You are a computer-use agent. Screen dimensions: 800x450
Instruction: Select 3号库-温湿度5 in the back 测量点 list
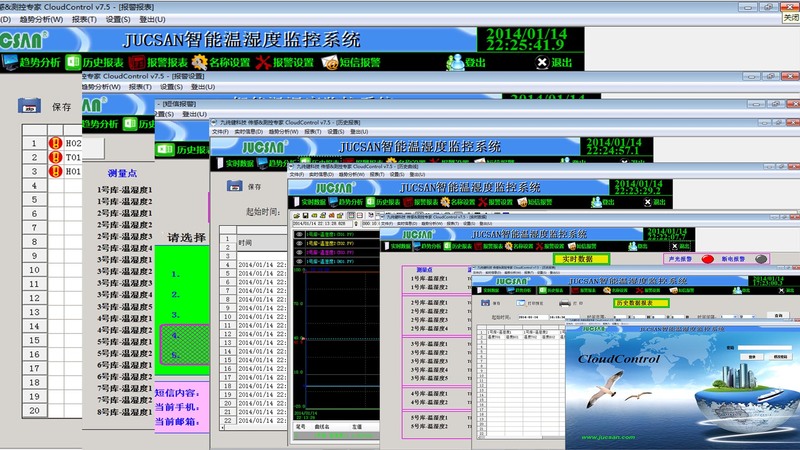click(124, 307)
